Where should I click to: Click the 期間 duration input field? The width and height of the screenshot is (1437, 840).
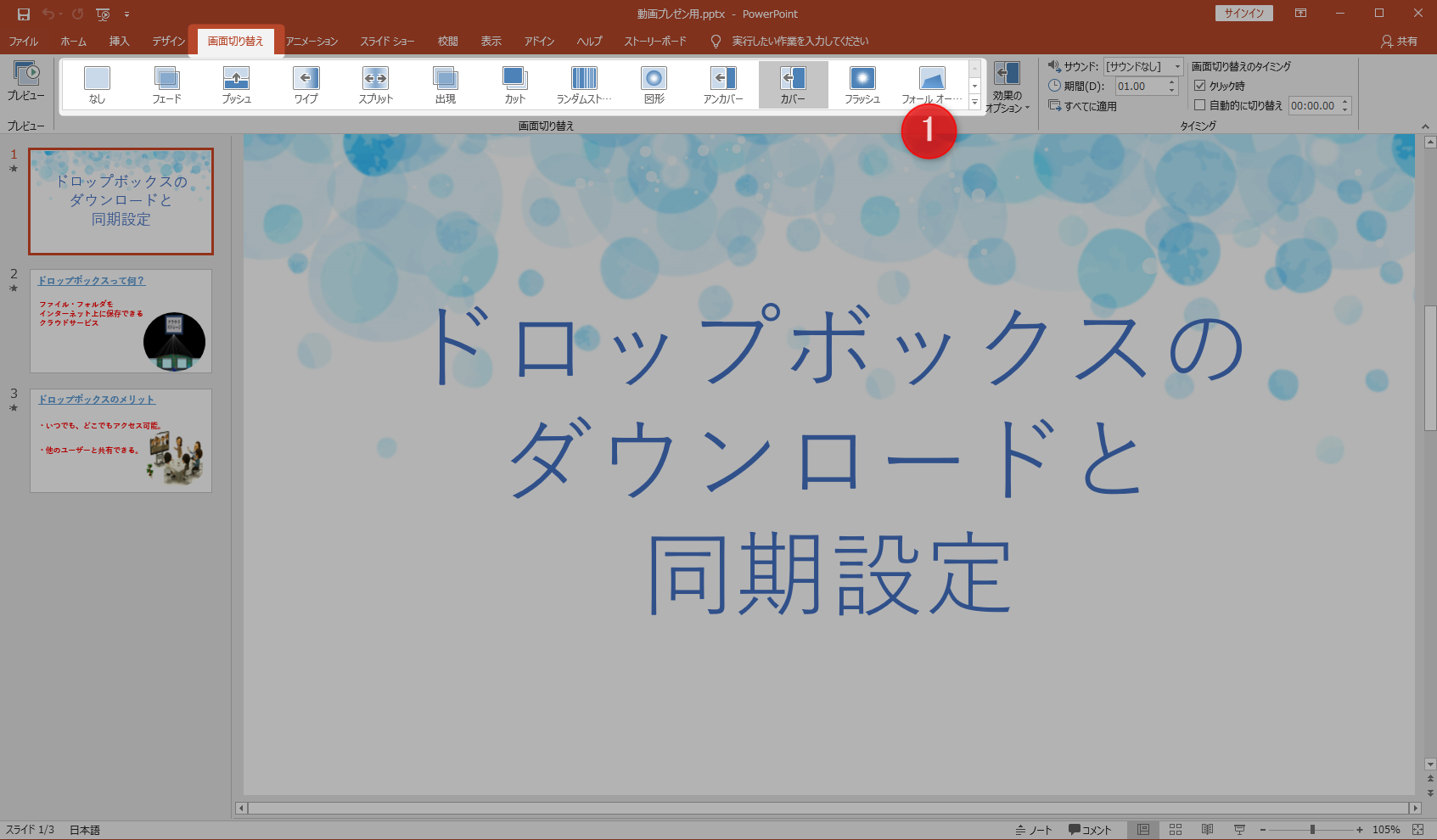click(1141, 87)
